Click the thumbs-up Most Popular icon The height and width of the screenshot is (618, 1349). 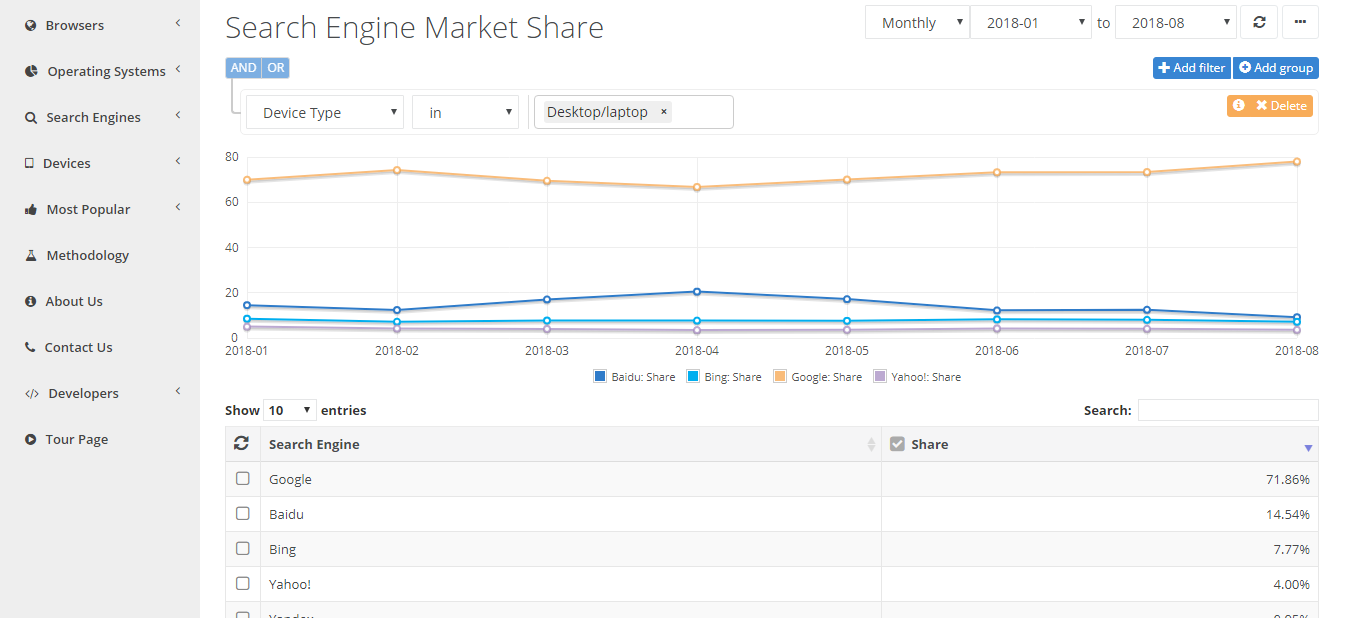coord(31,209)
